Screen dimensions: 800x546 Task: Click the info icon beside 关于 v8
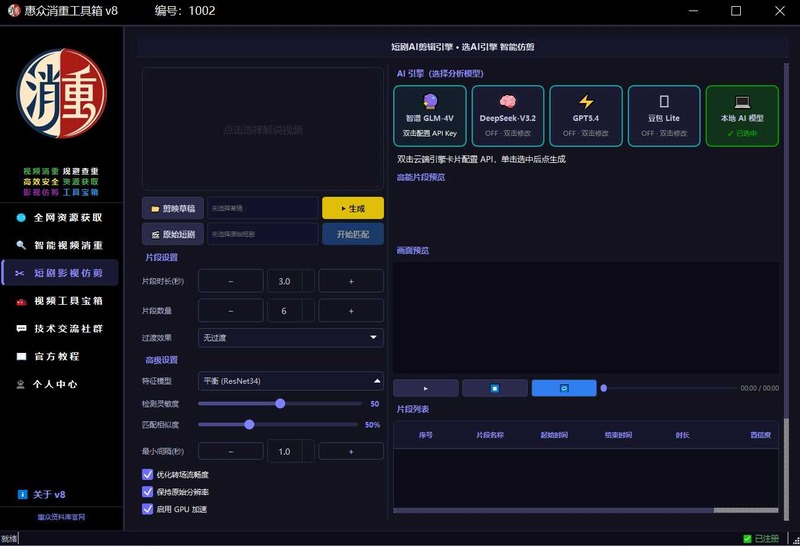22,494
